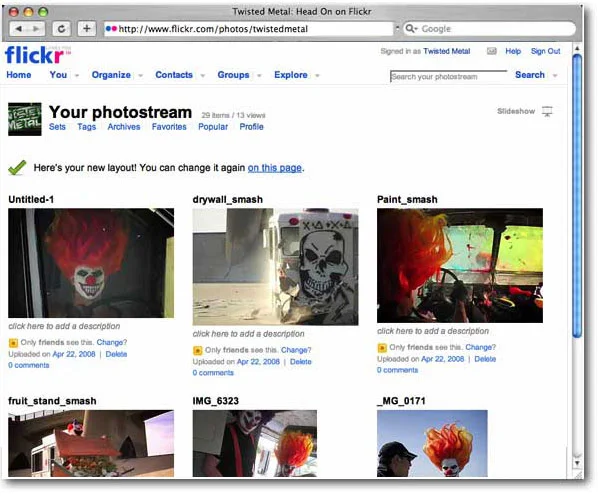The image size is (598, 504).
Task: Open the _MG_0171 photo
Action: pos(432,443)
